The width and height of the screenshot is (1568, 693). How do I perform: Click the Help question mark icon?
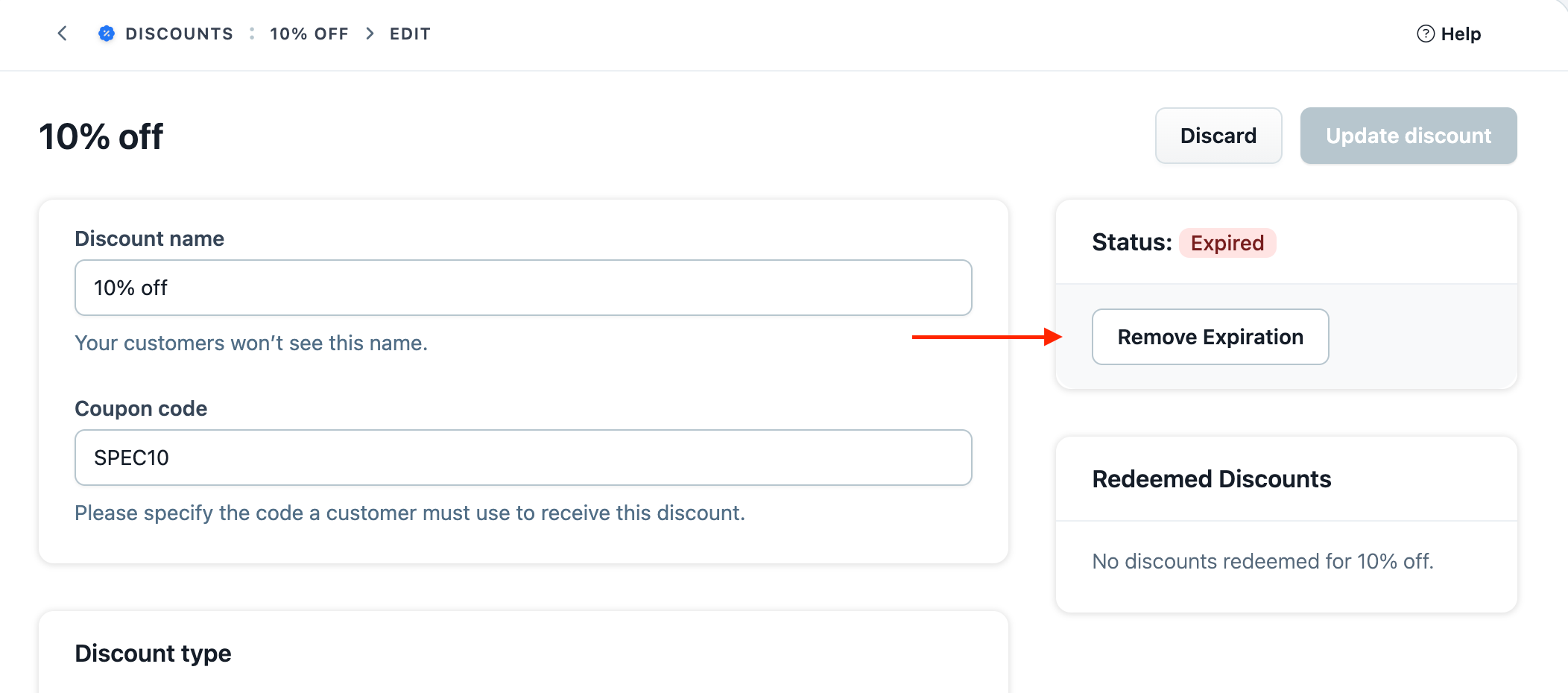pyautogui.click(x=1425, y=34)
